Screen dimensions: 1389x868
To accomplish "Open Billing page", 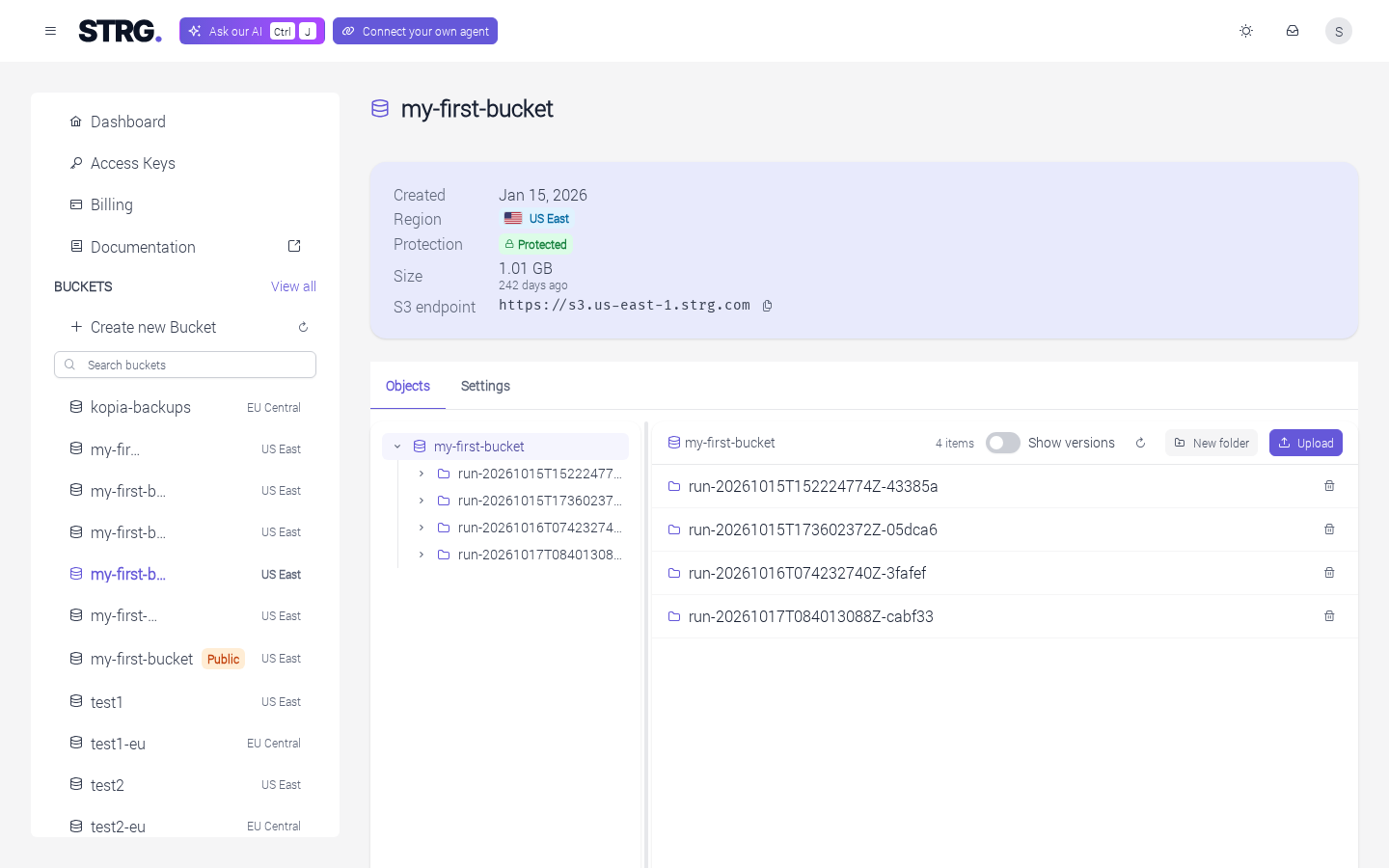I will pyautogui.click(x=185, y=204).
